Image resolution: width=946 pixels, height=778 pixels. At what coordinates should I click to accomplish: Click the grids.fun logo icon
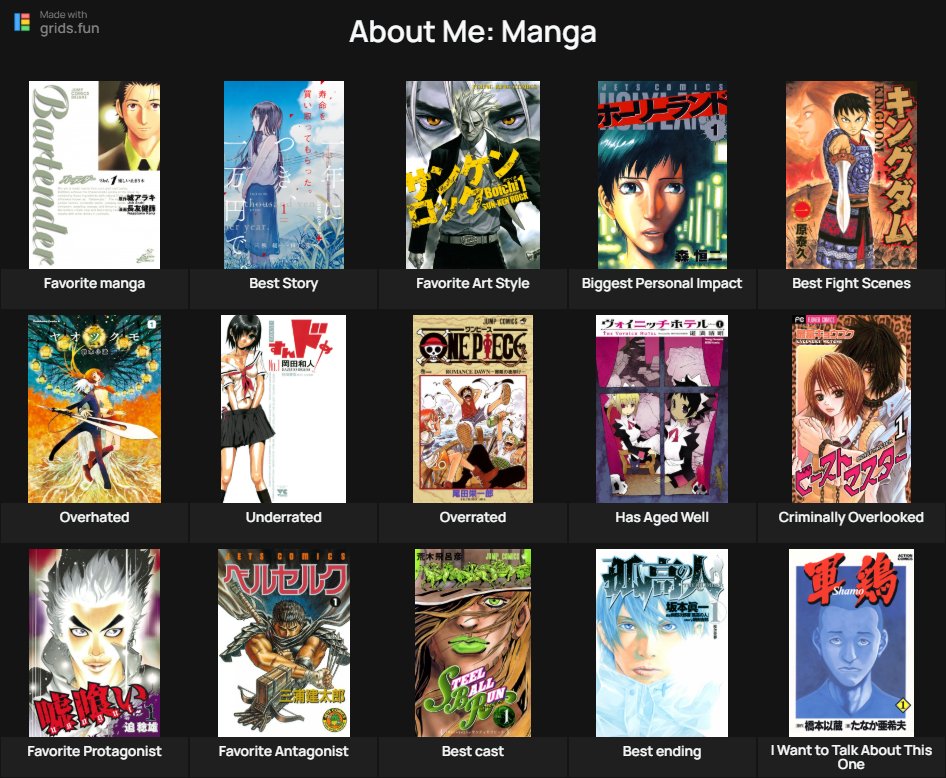22,22
